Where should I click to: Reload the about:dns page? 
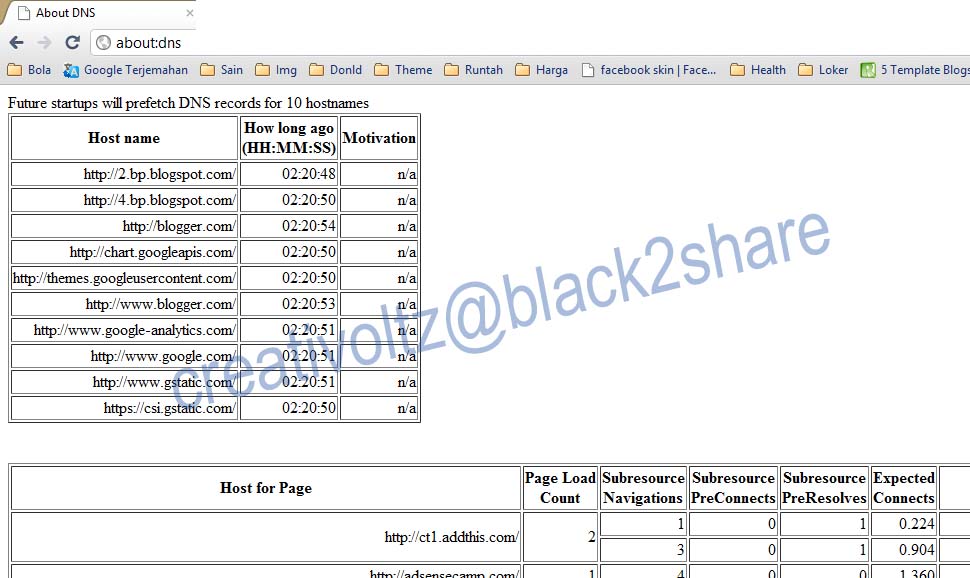coord(72,42)
